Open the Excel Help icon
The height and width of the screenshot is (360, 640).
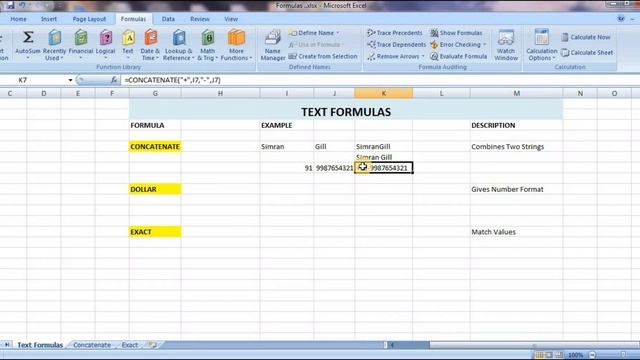(621, 19)
